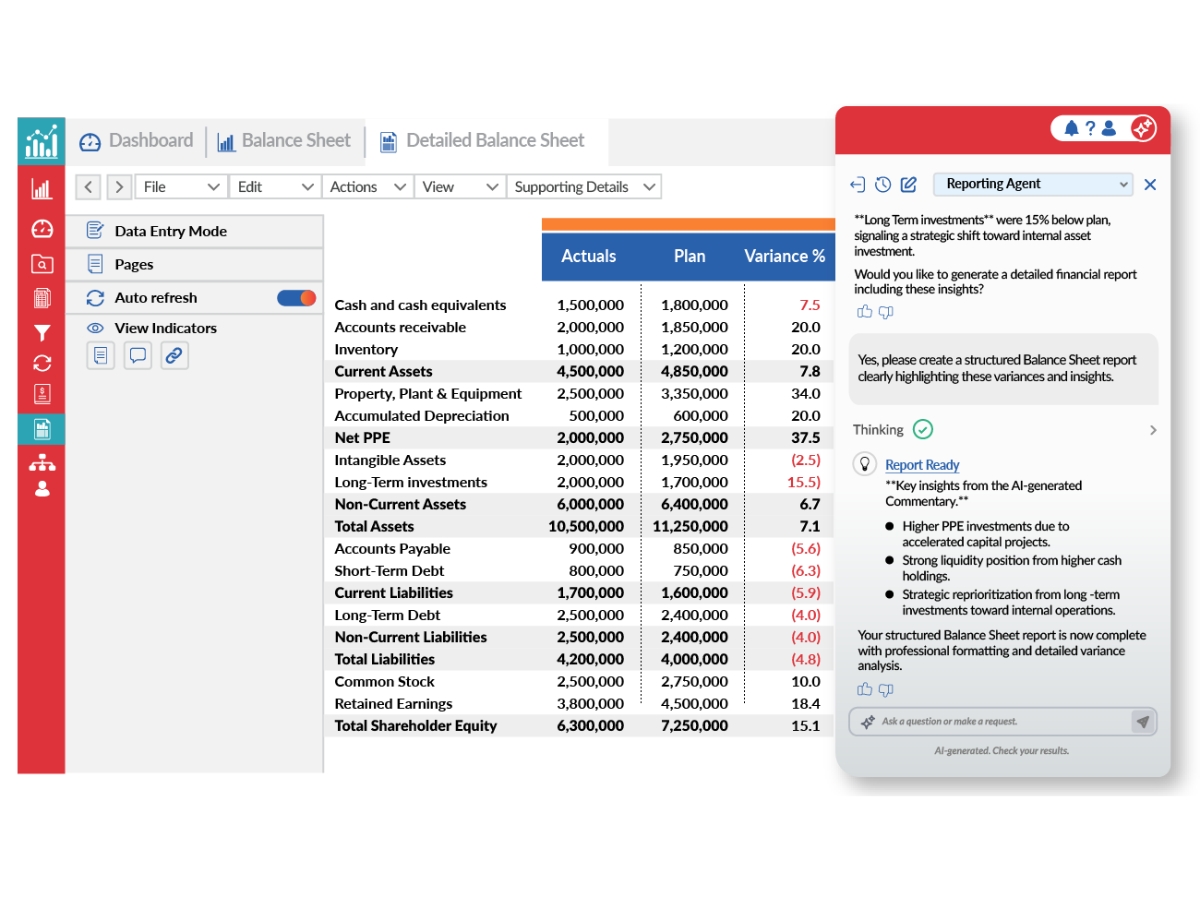Expand the Actions dropdown
The image size is (1200, 900).
tap(367, 187)
